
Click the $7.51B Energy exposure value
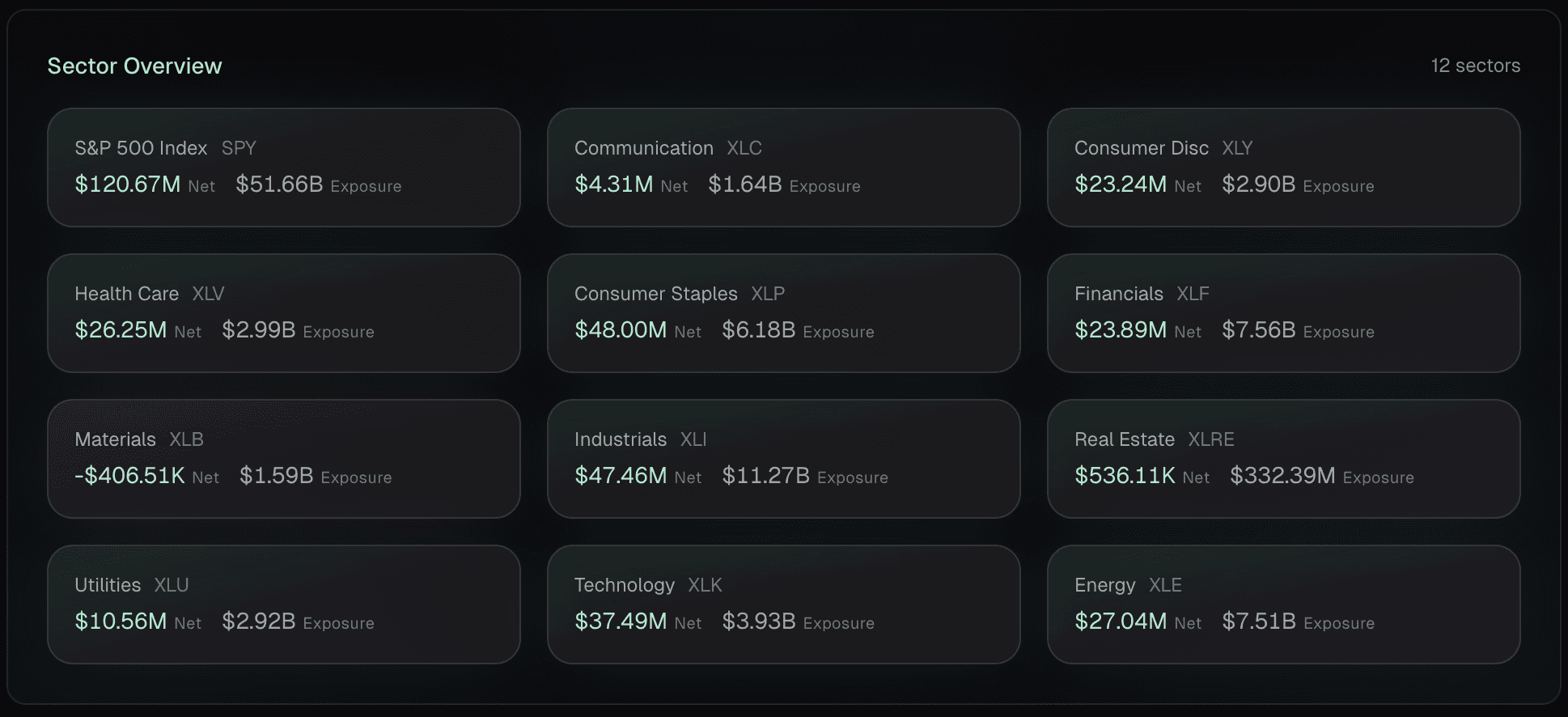pyautogui.click(x=1258, y=622)
